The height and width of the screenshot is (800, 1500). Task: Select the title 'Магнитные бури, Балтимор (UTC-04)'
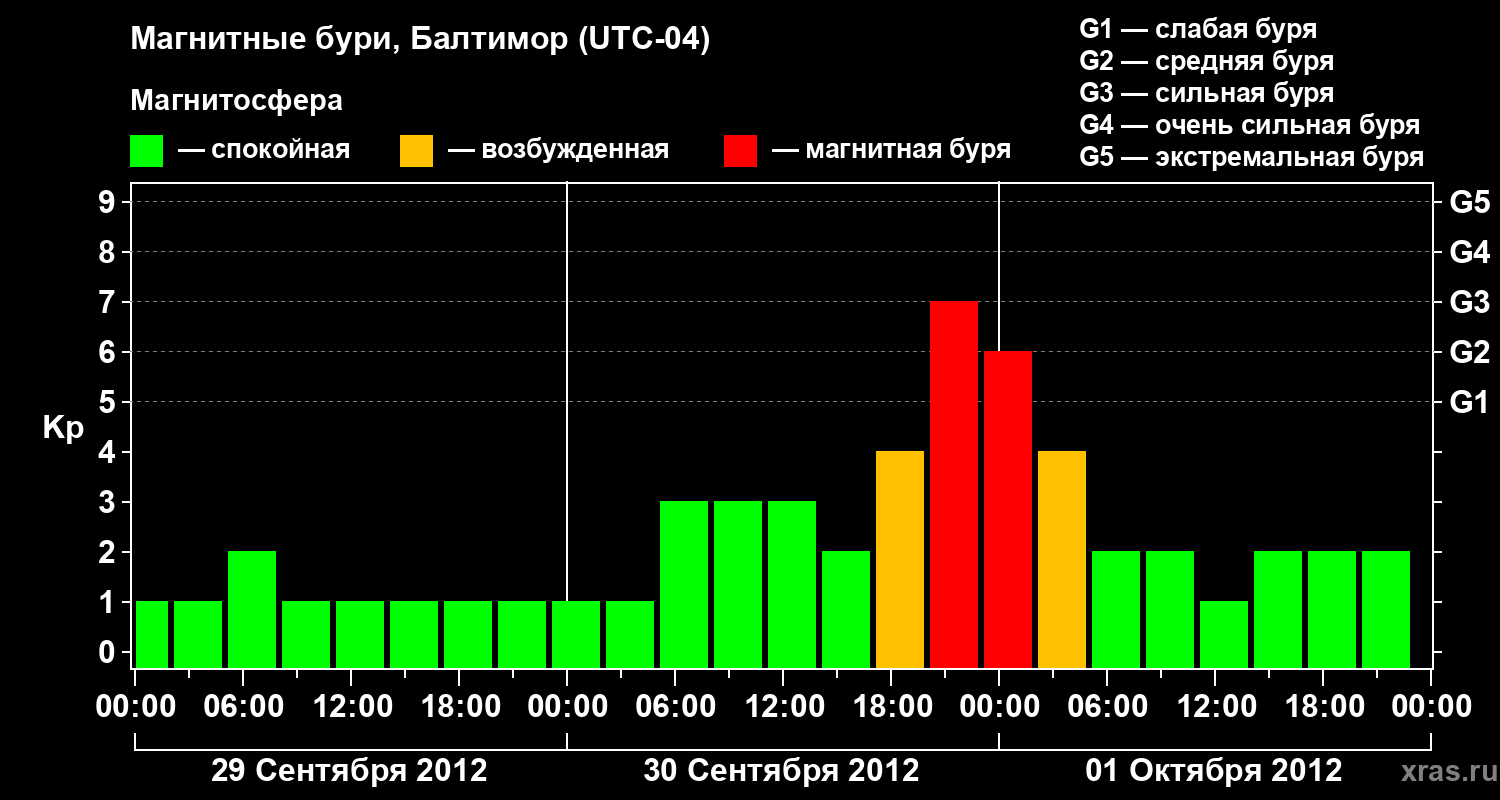point(420,41)
